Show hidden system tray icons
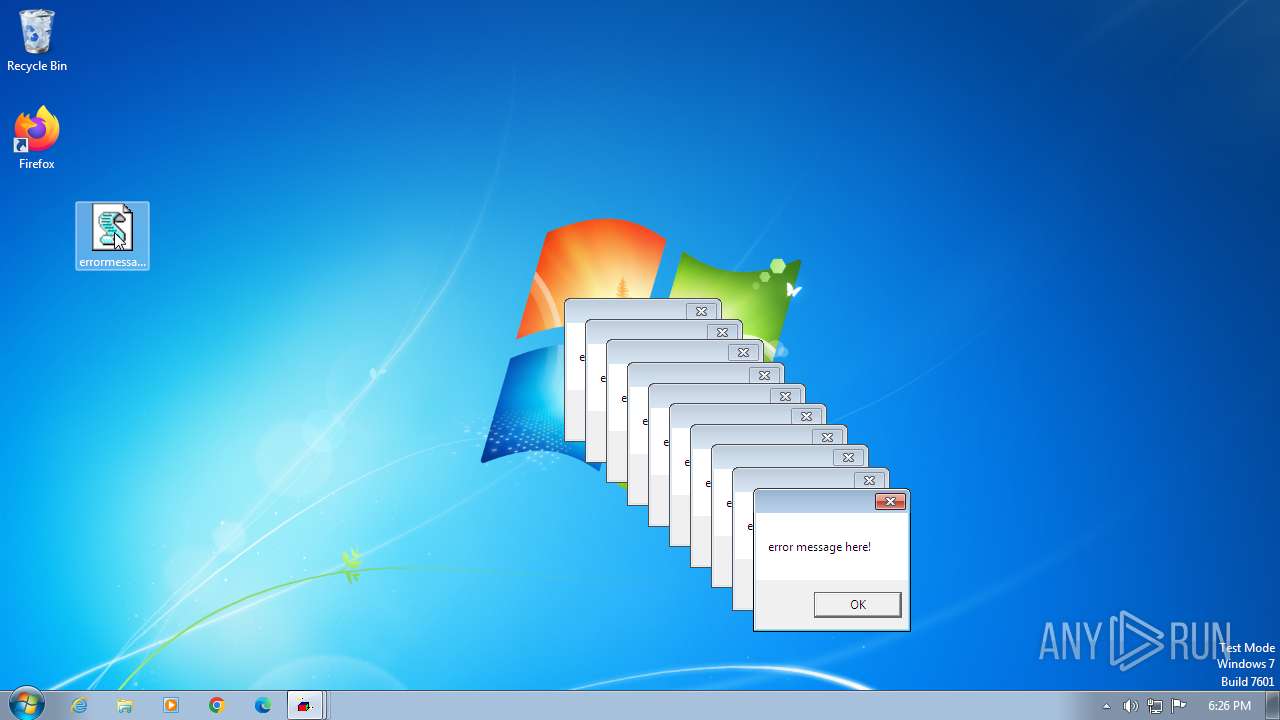 [x=1106, y=706]
